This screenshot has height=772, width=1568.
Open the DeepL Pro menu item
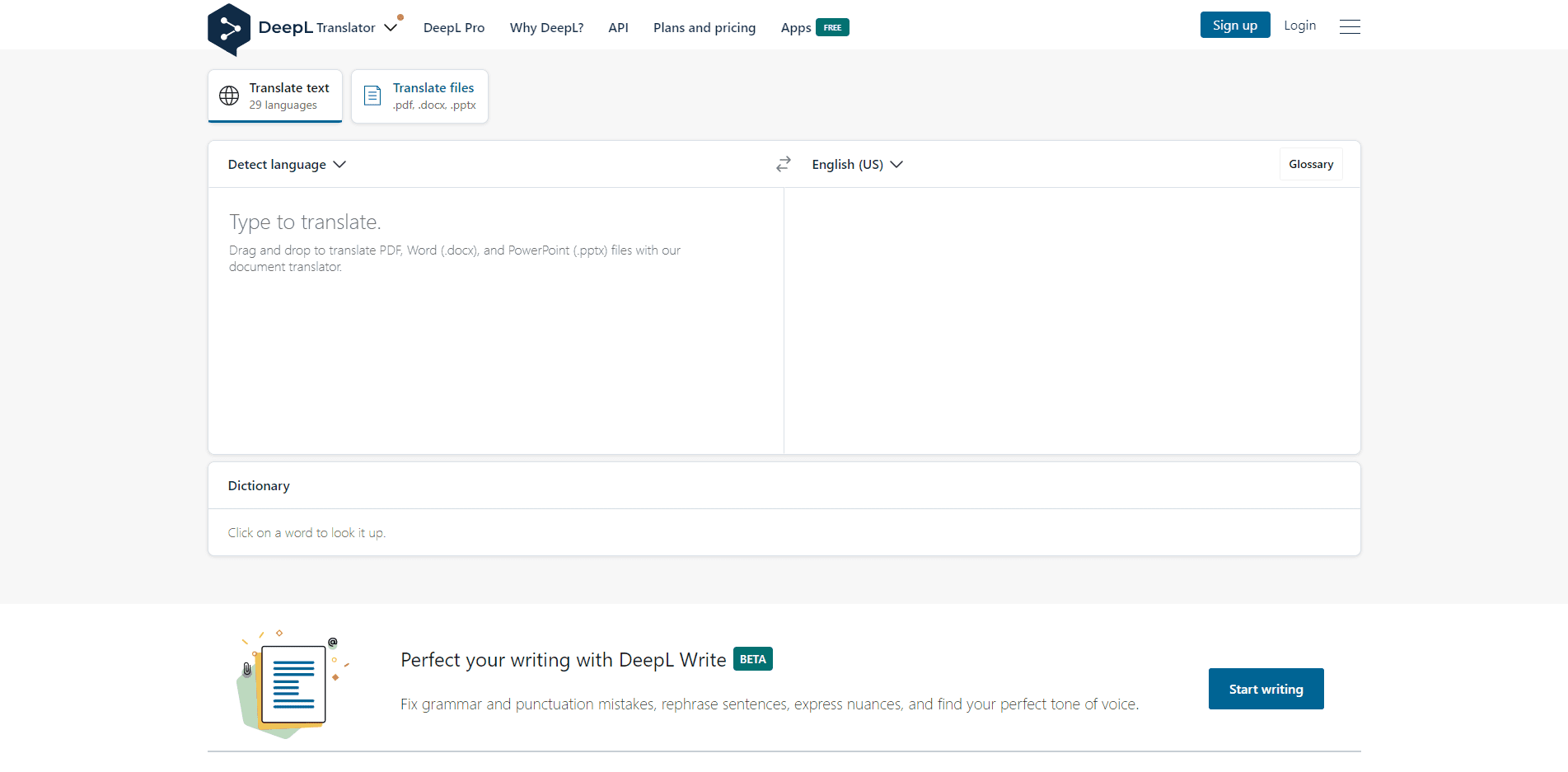pyautogui.click(x=454, y=28)
